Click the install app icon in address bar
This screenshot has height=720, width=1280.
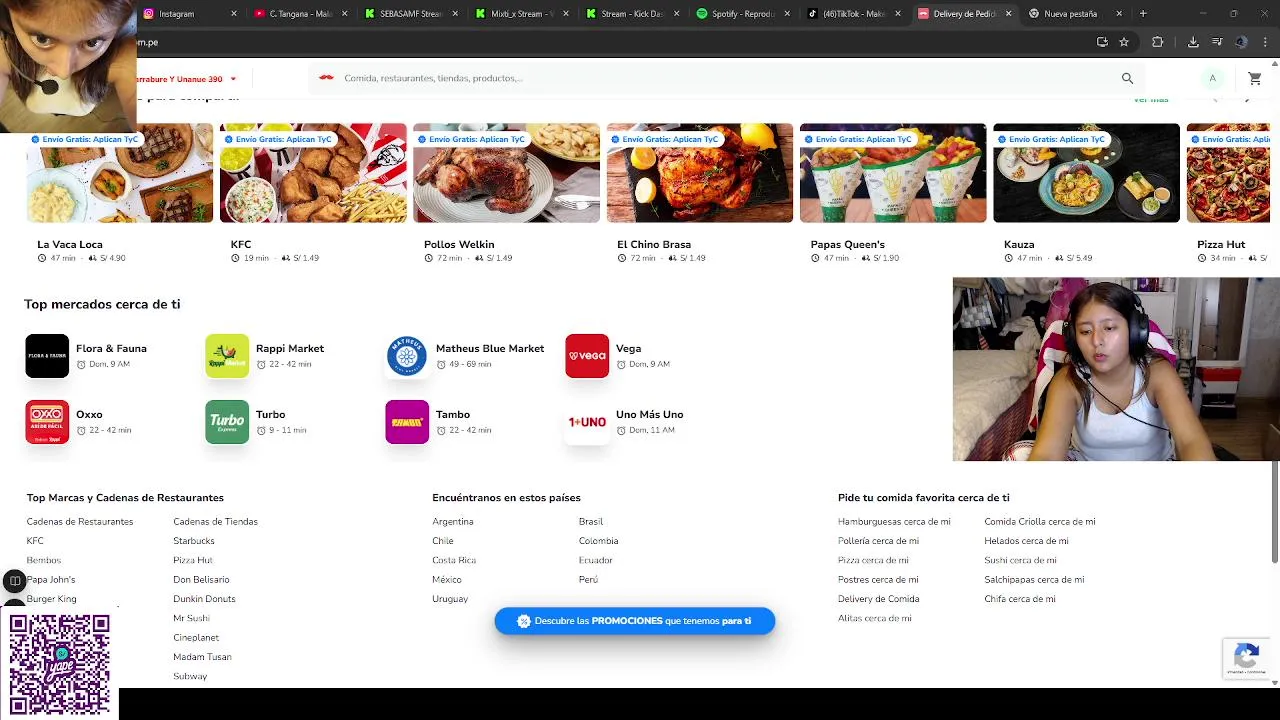[x=1102, y=42]
